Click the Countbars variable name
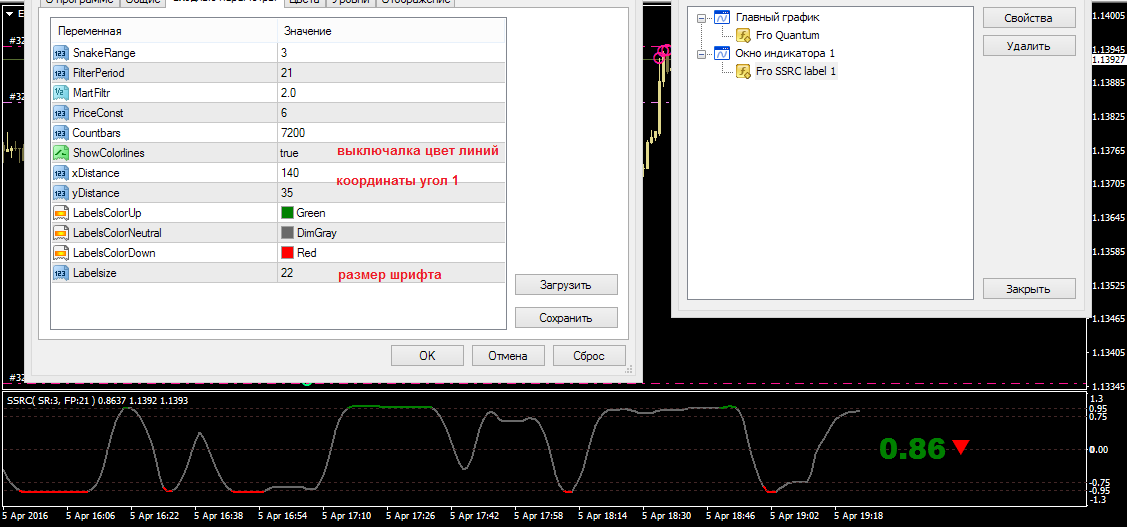The width and height of the screenshot is (1127, 527). 97,132
